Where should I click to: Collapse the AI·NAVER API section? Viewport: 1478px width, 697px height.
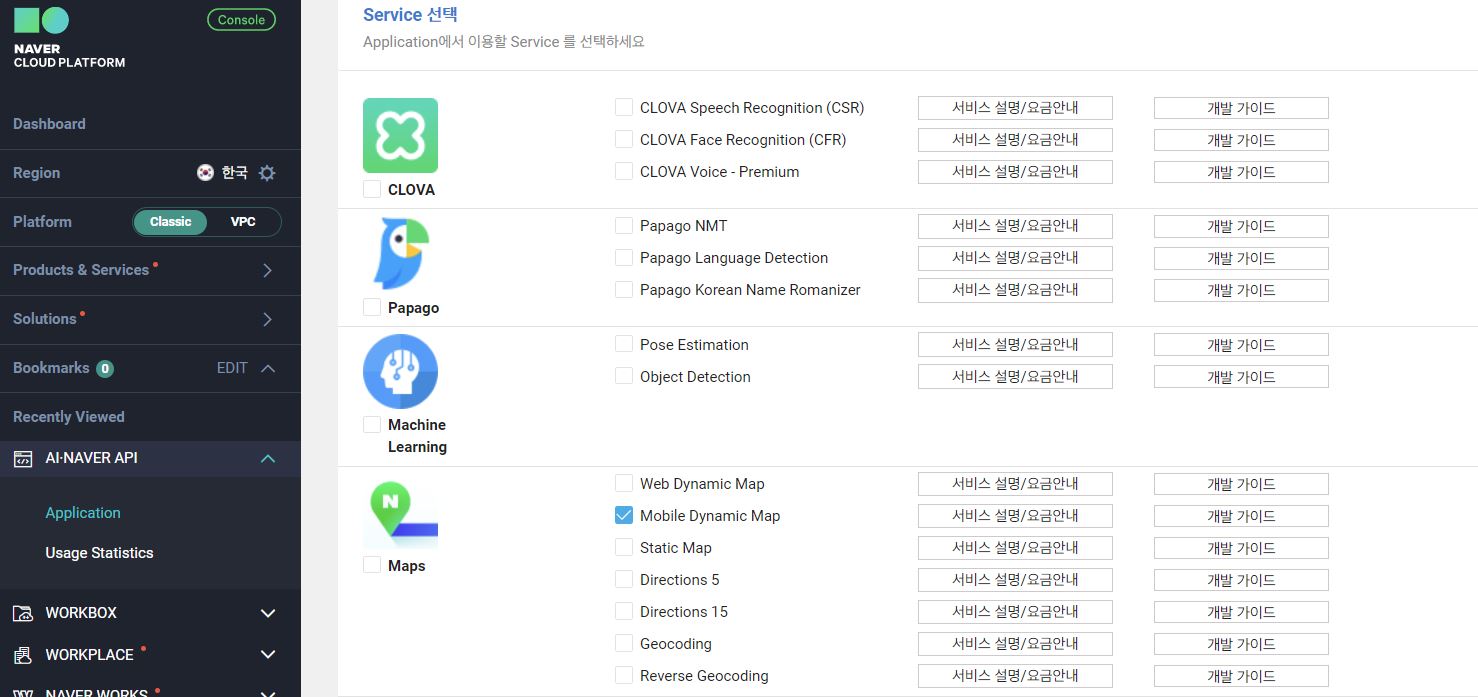coord(268,458)
